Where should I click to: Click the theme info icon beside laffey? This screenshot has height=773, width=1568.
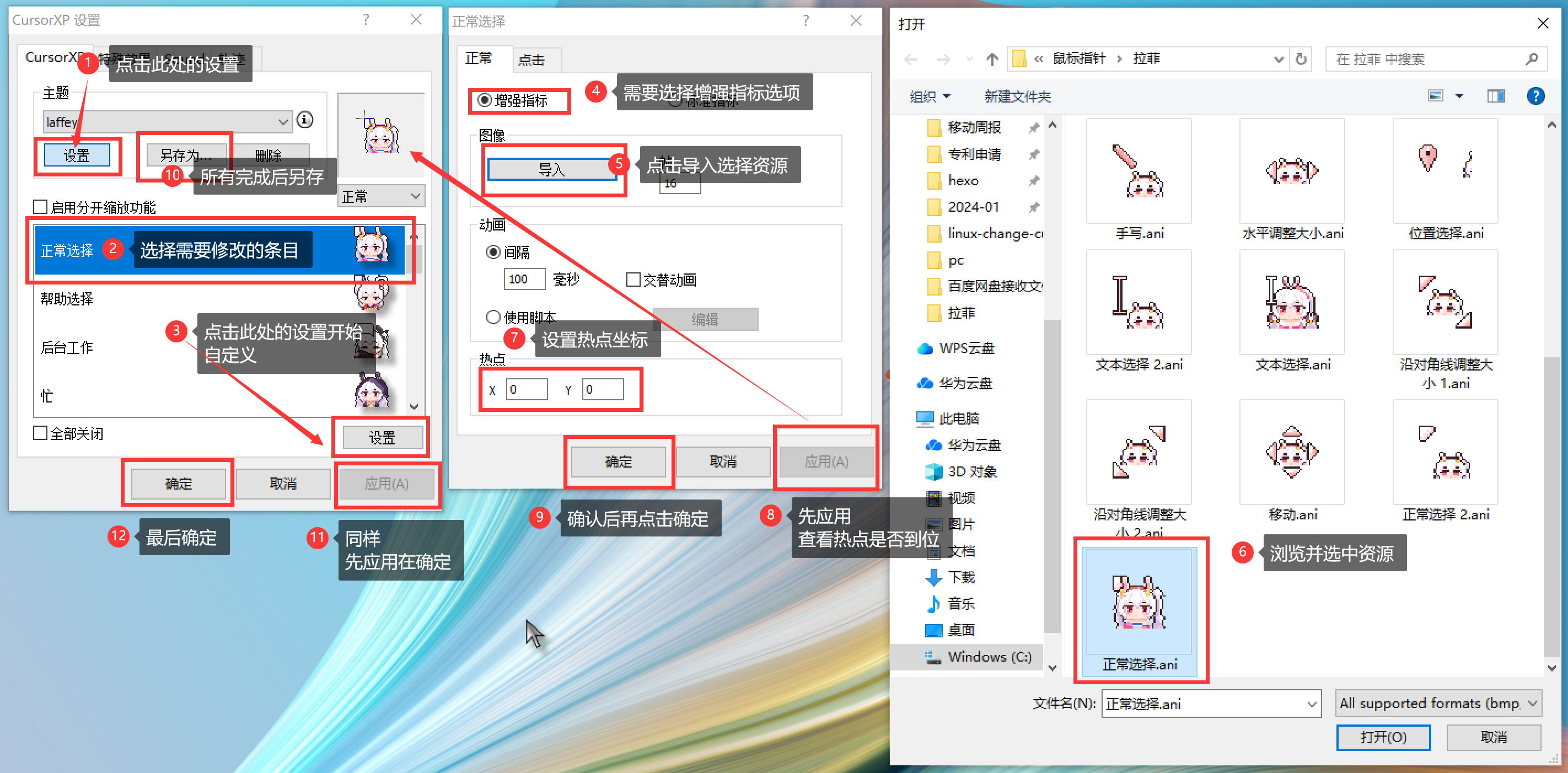(305, 120)
